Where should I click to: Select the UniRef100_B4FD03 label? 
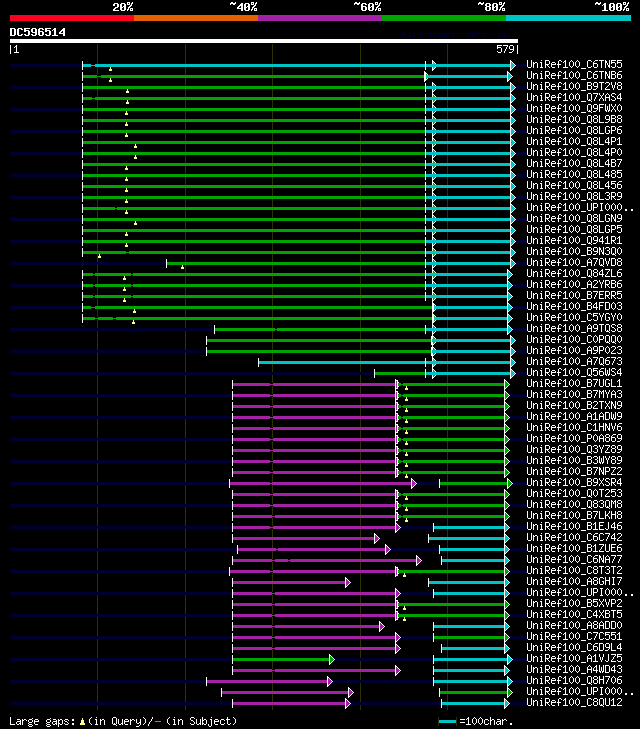click(574, 306)
